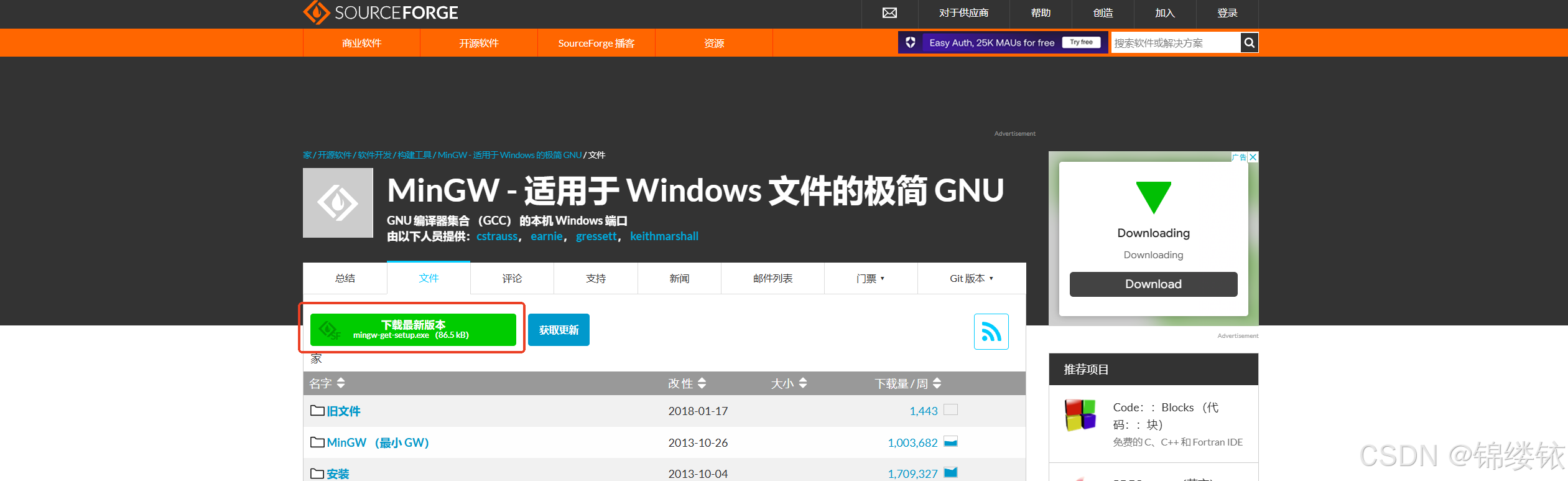Close the advertisement with X icon
The height and width of the screenshot is (481, 1568).
tap(1253, 157)
